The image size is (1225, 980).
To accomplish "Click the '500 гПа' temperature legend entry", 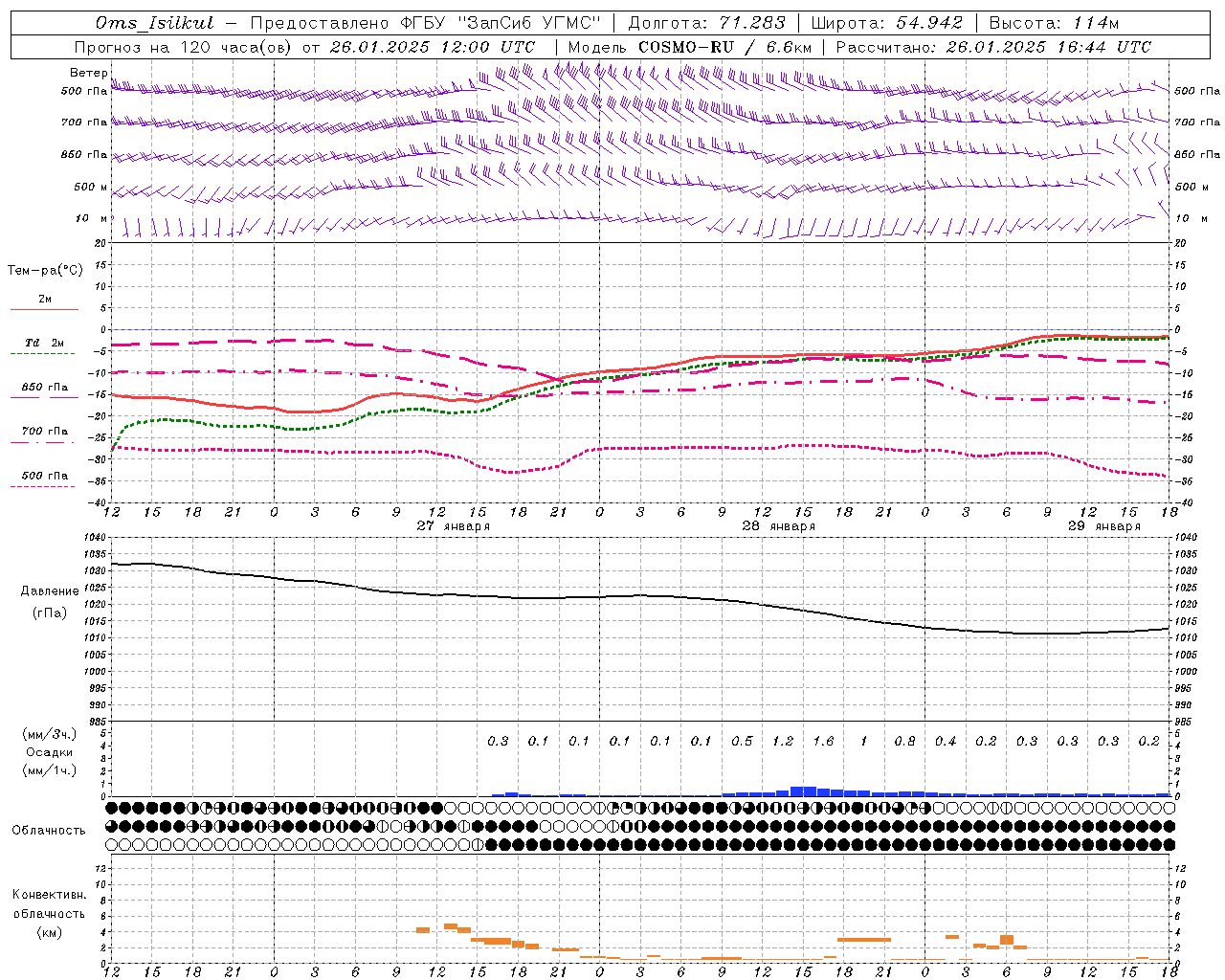I will tap(45, 476).
